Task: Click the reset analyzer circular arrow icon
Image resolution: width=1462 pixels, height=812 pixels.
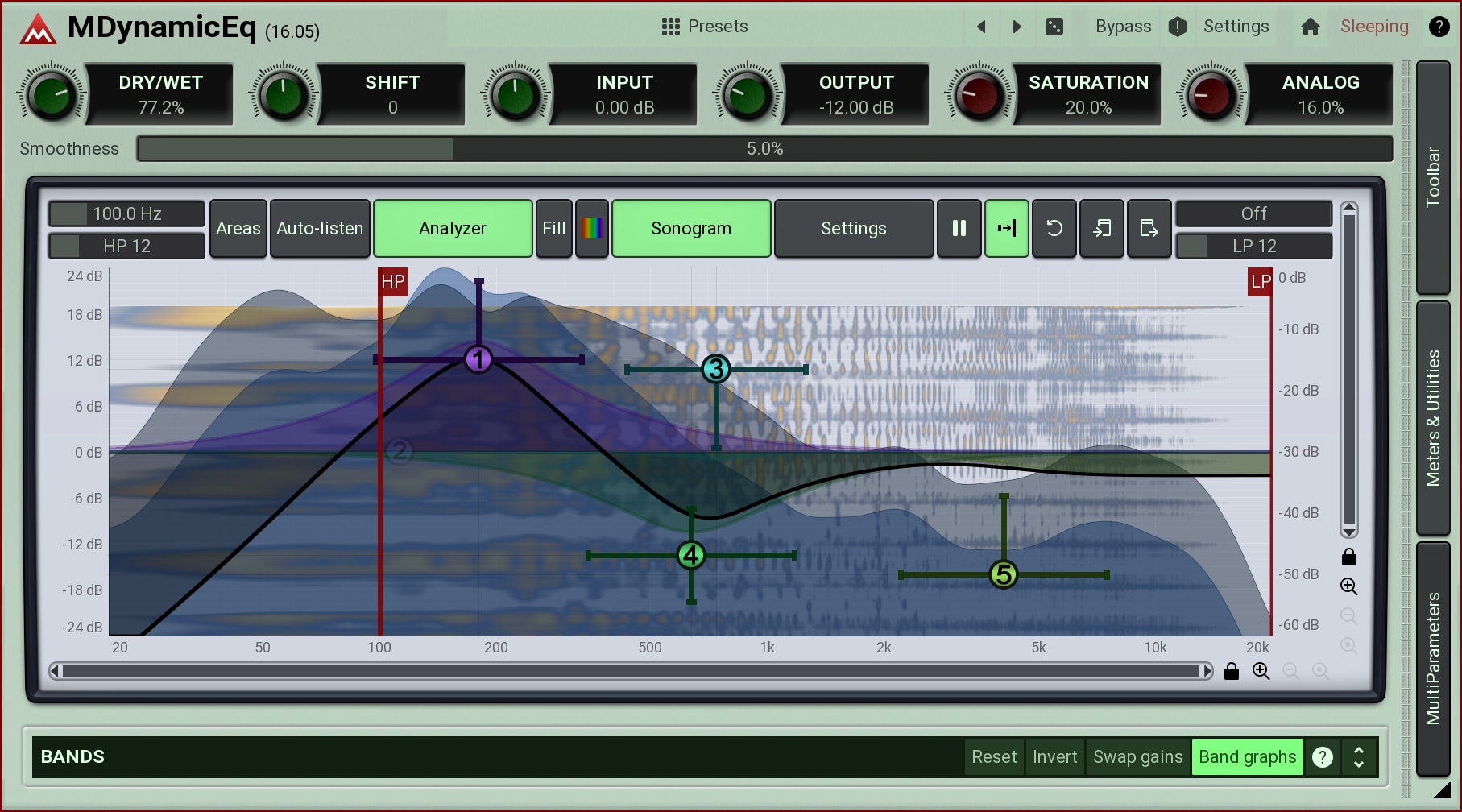Action: 1054,229
